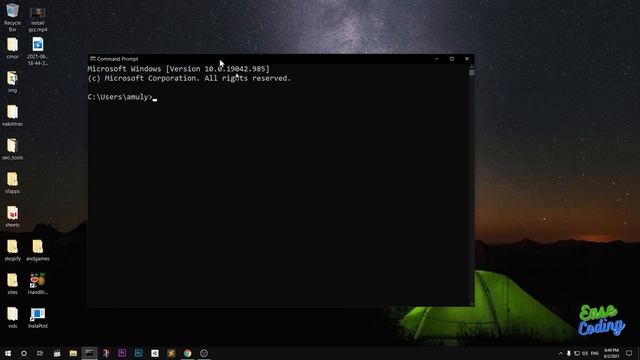Open the taskbar clock and calendar
640x360 pixels.
tap(611, 353)
